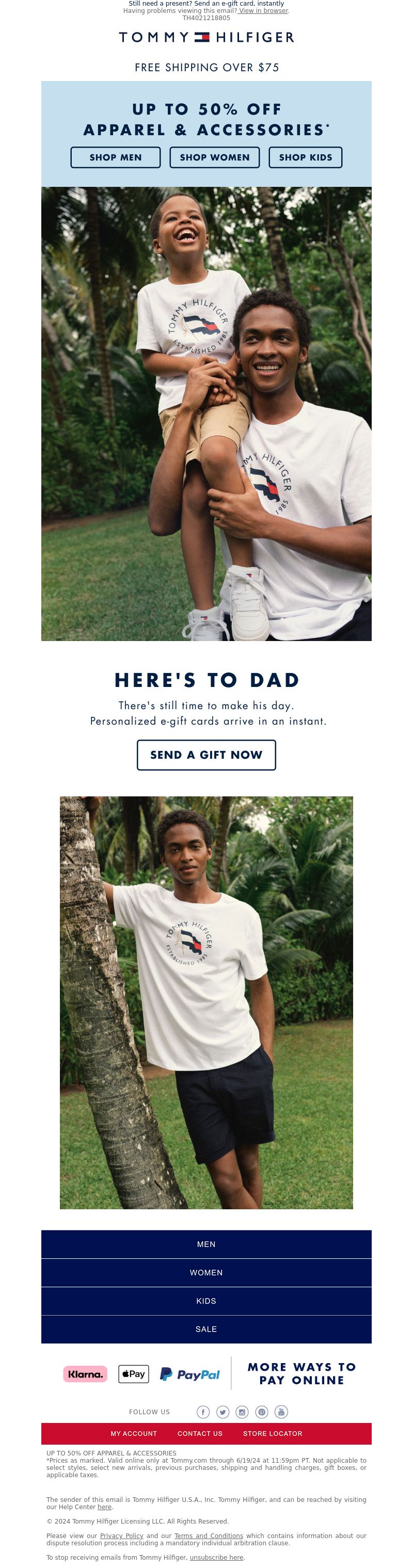This screenshot has width=413, height=1568.
Task: Open the YouTube social icon
Action: (281, 1412)
